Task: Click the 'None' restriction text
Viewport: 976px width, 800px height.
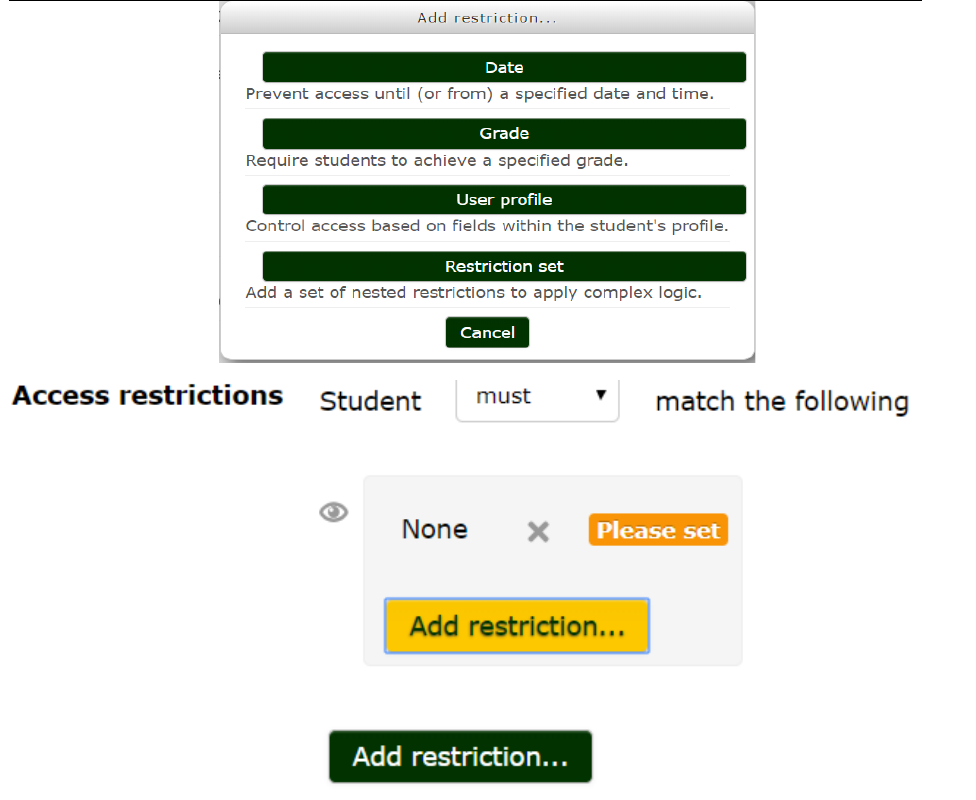Action: point(434,529)
